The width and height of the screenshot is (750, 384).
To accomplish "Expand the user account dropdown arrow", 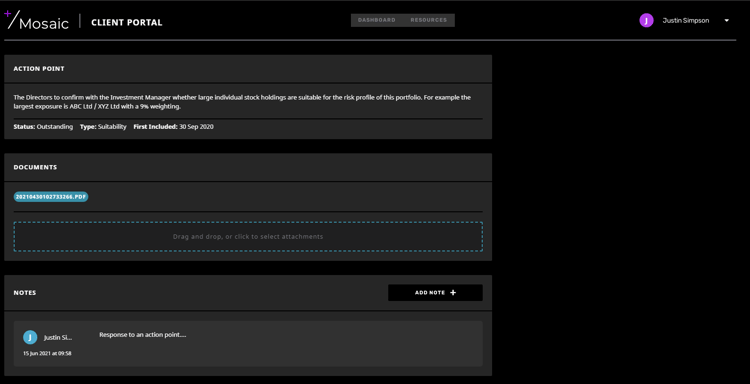I will coord(727,21).
